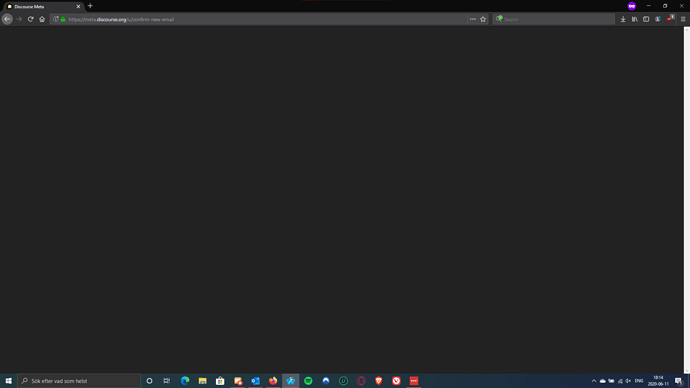The image size is (690, 388).
Task: Click the red extension icon with badge
Action: tap(670, 18)
